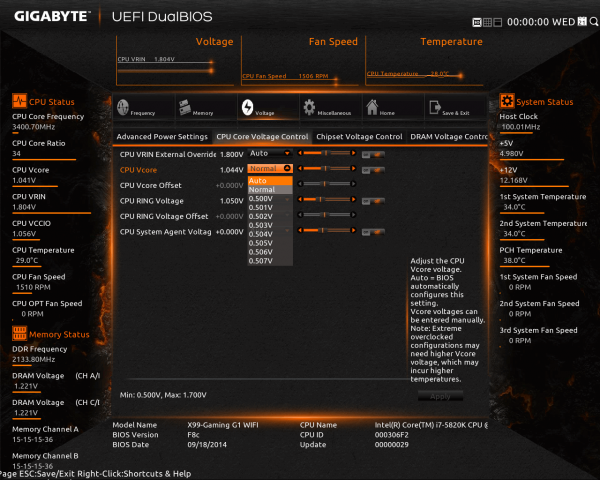The image size is (600, 480).
Task: Decrease CPU Vcore Offset with left arrow
Action: point(300,184)
